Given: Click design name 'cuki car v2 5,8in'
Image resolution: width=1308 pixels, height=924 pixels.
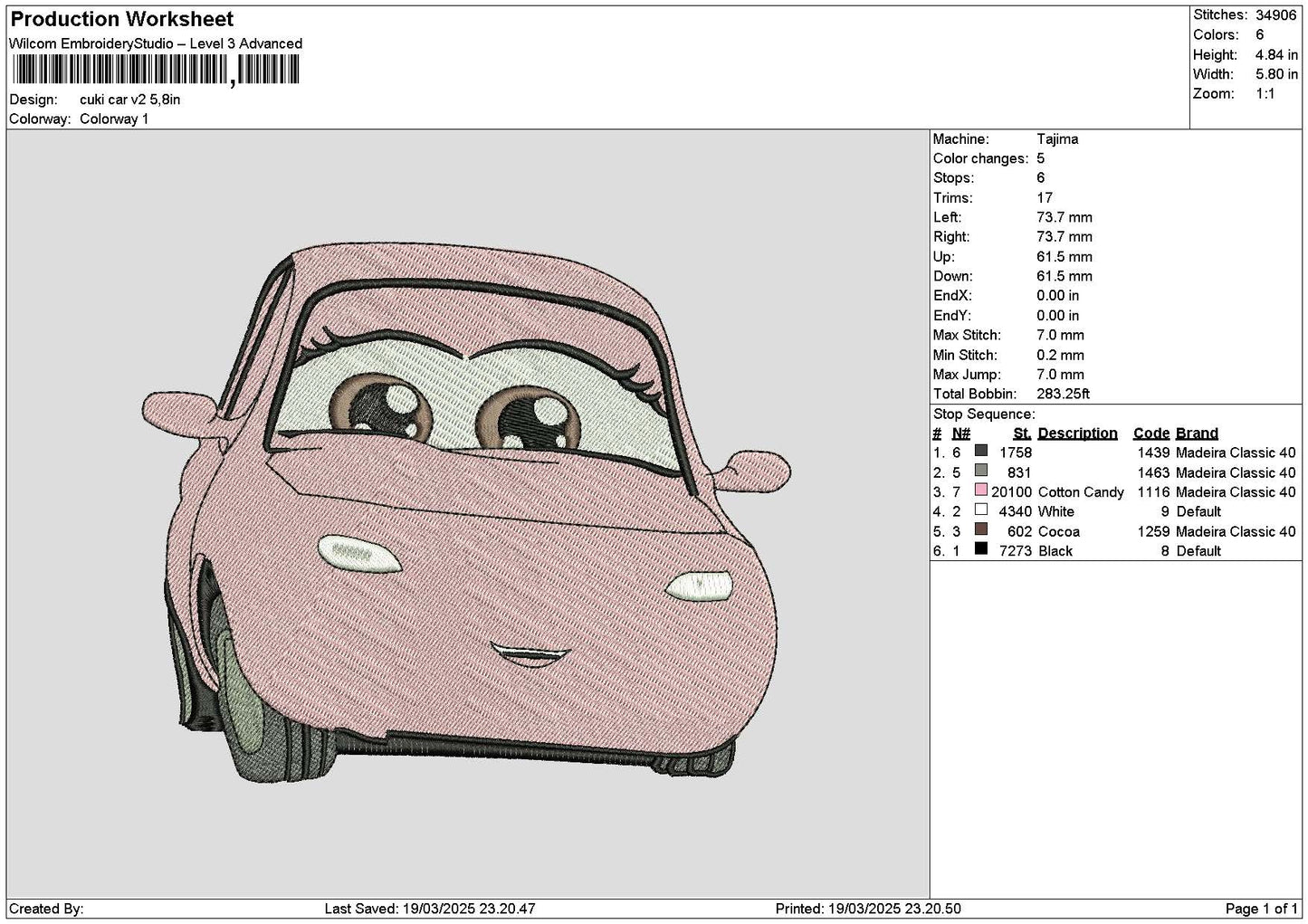Looking at the screenshot, I should point(130,100).
